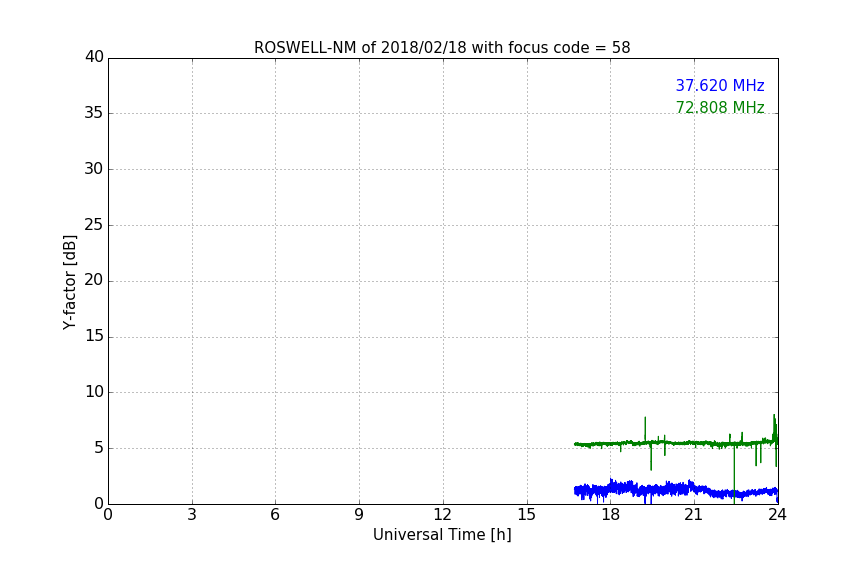Screen dimensions: 864x576
Task: Click the x-axis tick label '18'
Action: click(x=611, y=515)
